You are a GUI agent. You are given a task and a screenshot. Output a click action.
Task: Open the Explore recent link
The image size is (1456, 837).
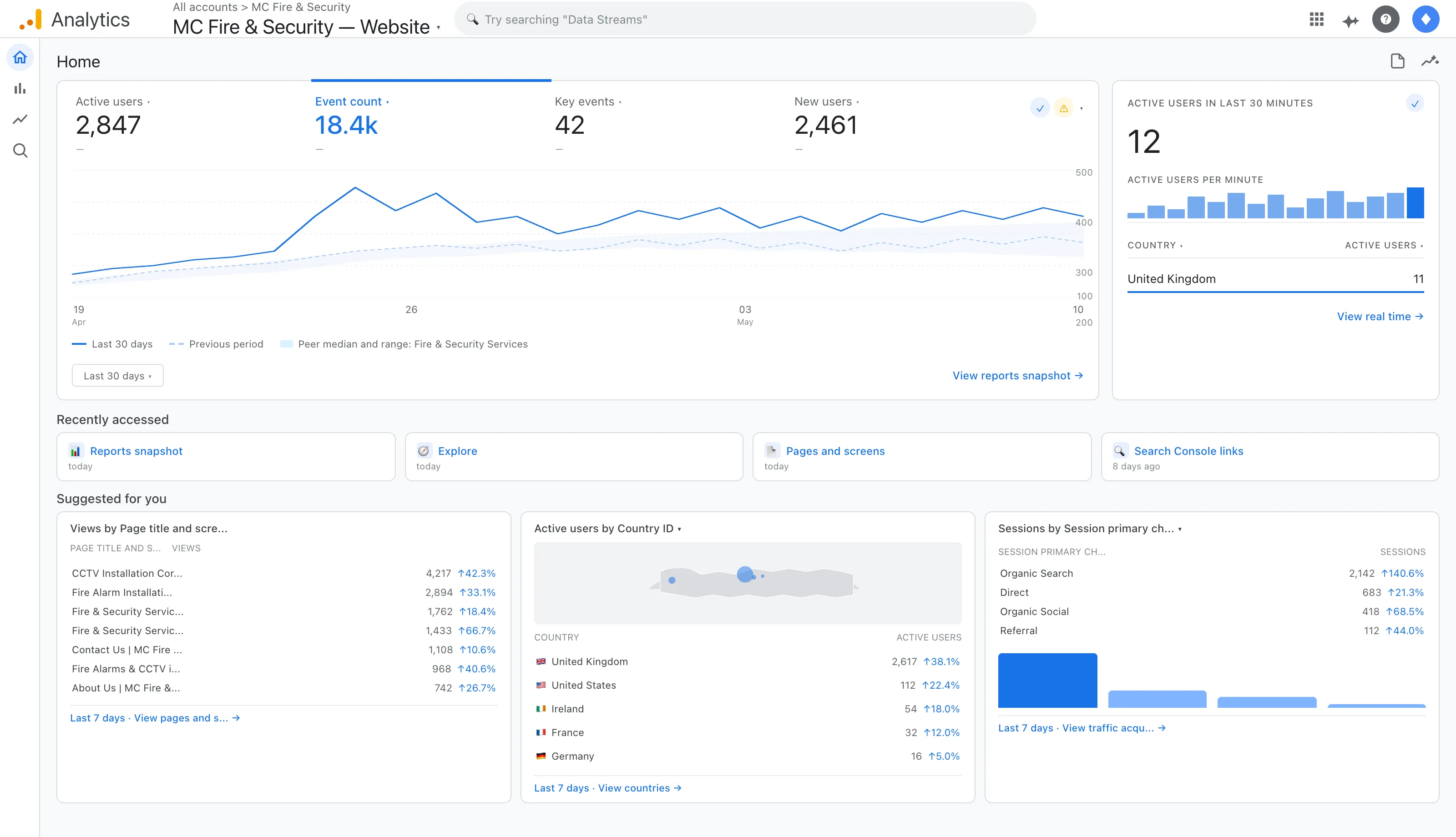coord(457,451)
